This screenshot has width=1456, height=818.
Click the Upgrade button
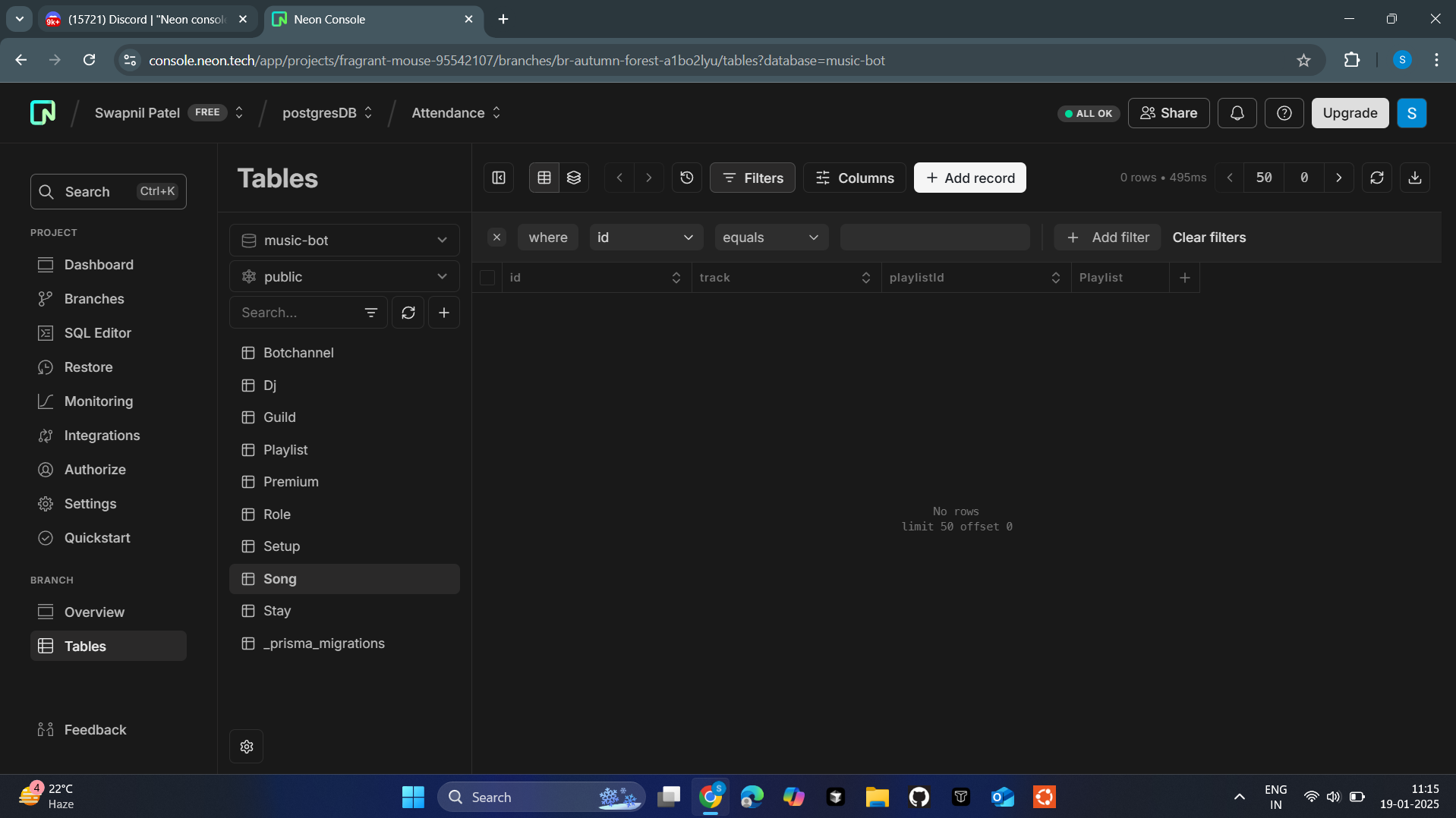click(x=1350, y=113)
